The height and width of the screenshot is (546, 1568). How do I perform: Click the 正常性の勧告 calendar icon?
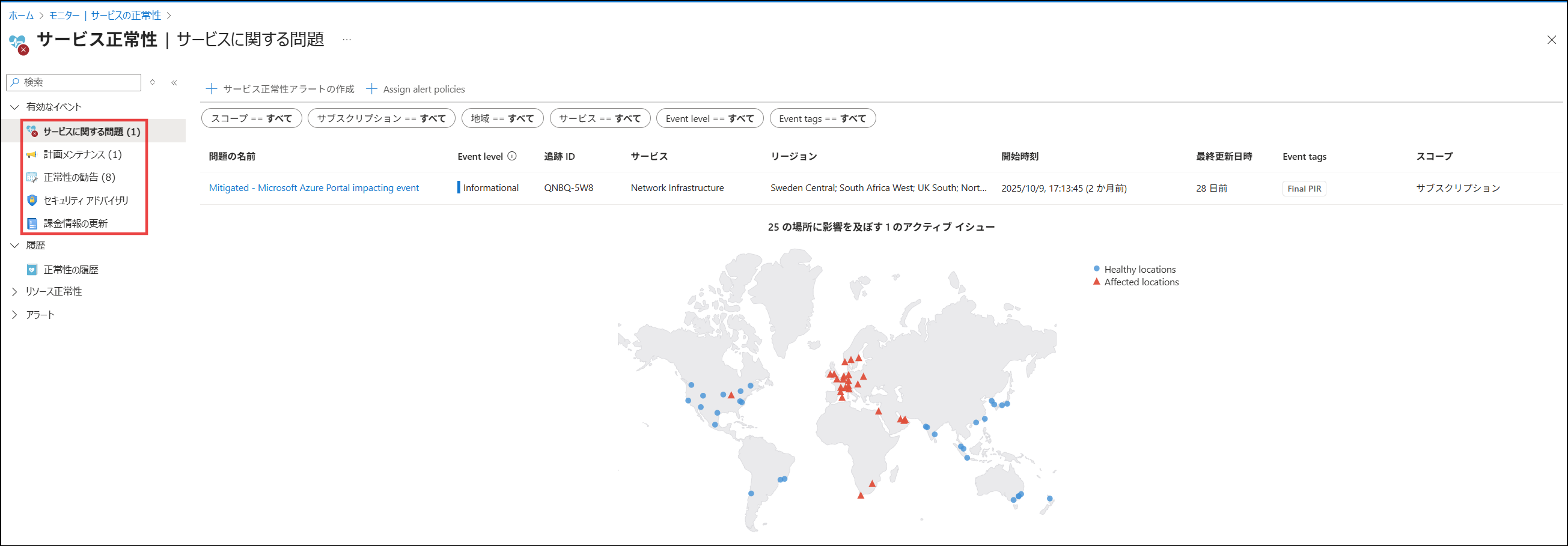click(32, 178)
